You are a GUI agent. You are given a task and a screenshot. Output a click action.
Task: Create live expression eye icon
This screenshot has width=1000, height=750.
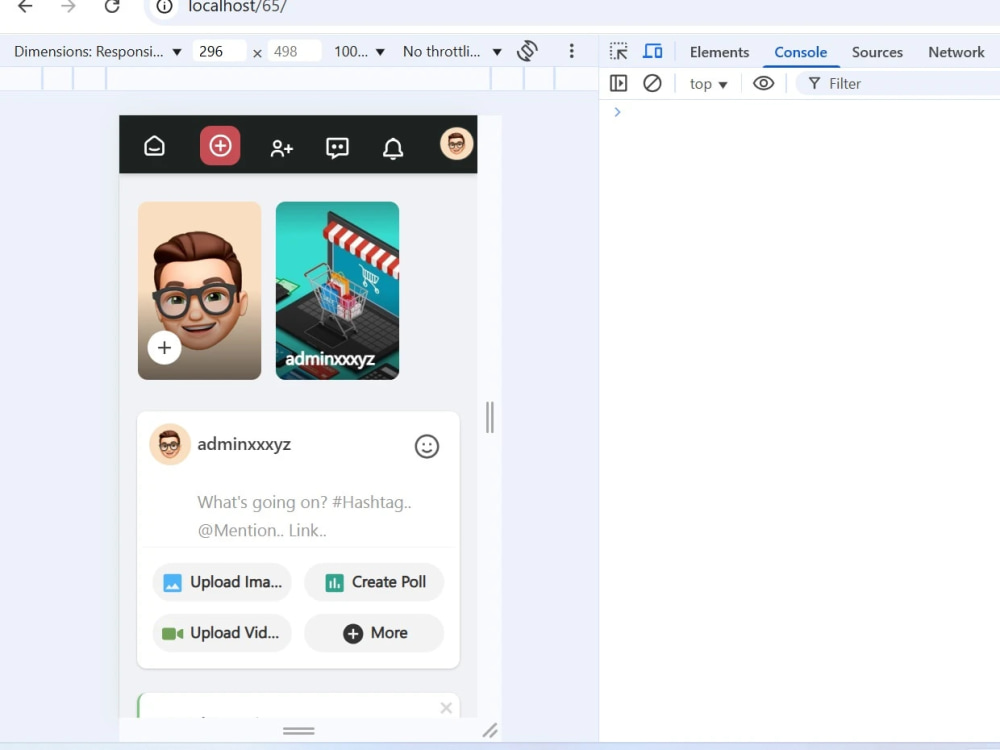763,84
